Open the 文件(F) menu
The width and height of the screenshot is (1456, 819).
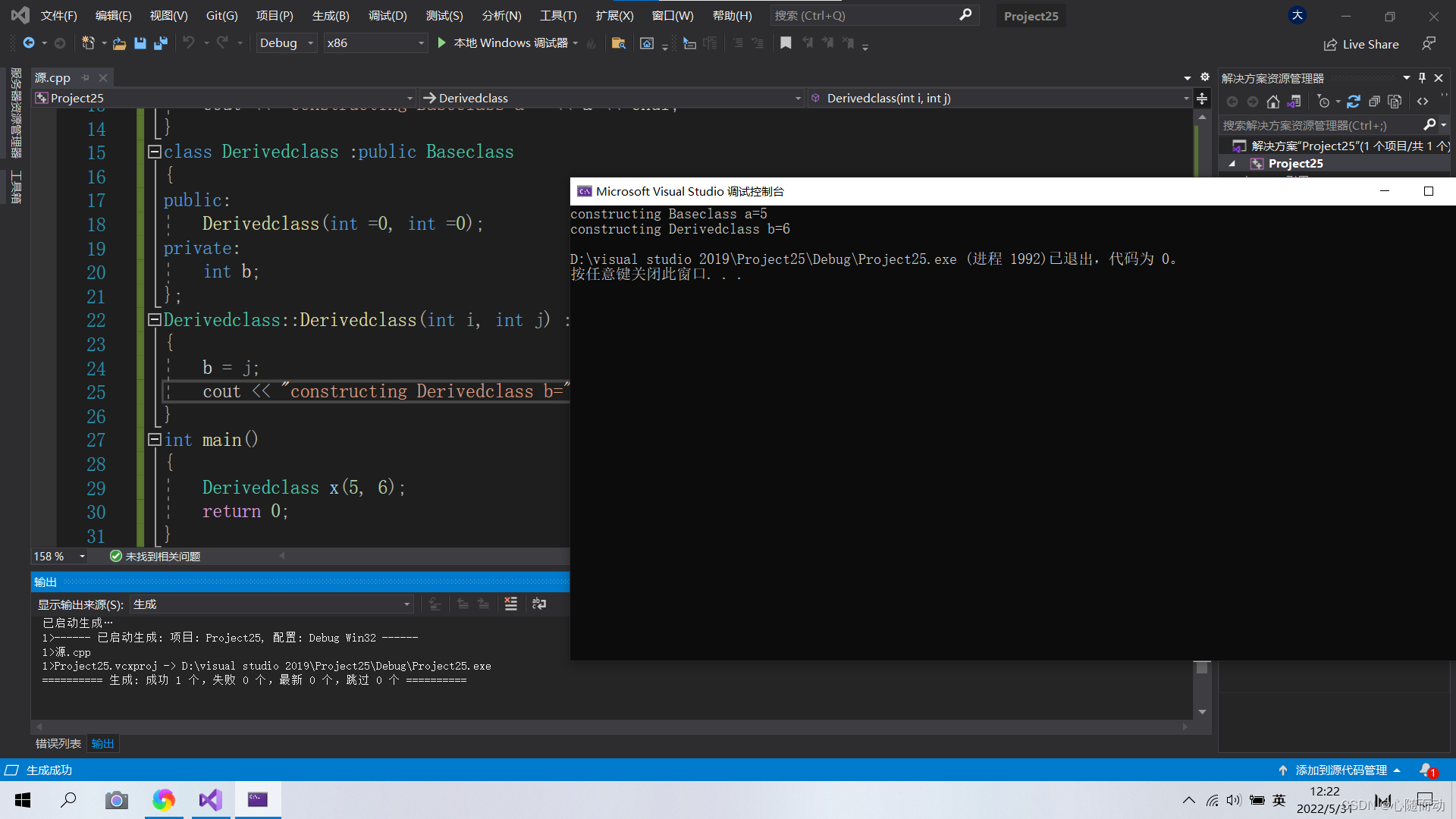(59, 16)
